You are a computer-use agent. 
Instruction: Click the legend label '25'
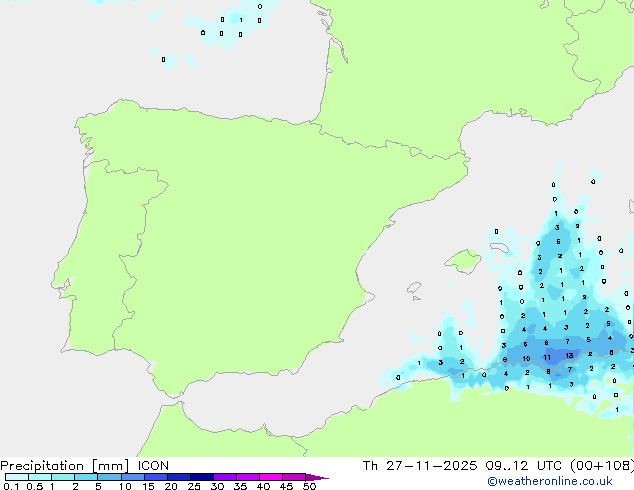(194, 486)
